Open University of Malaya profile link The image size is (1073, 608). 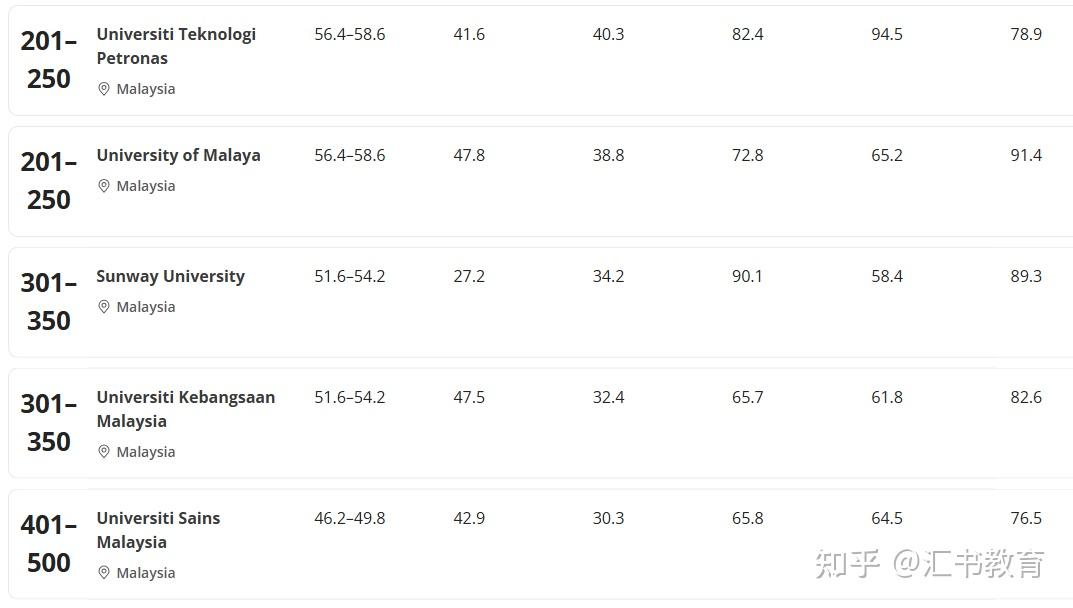[178, 155]
